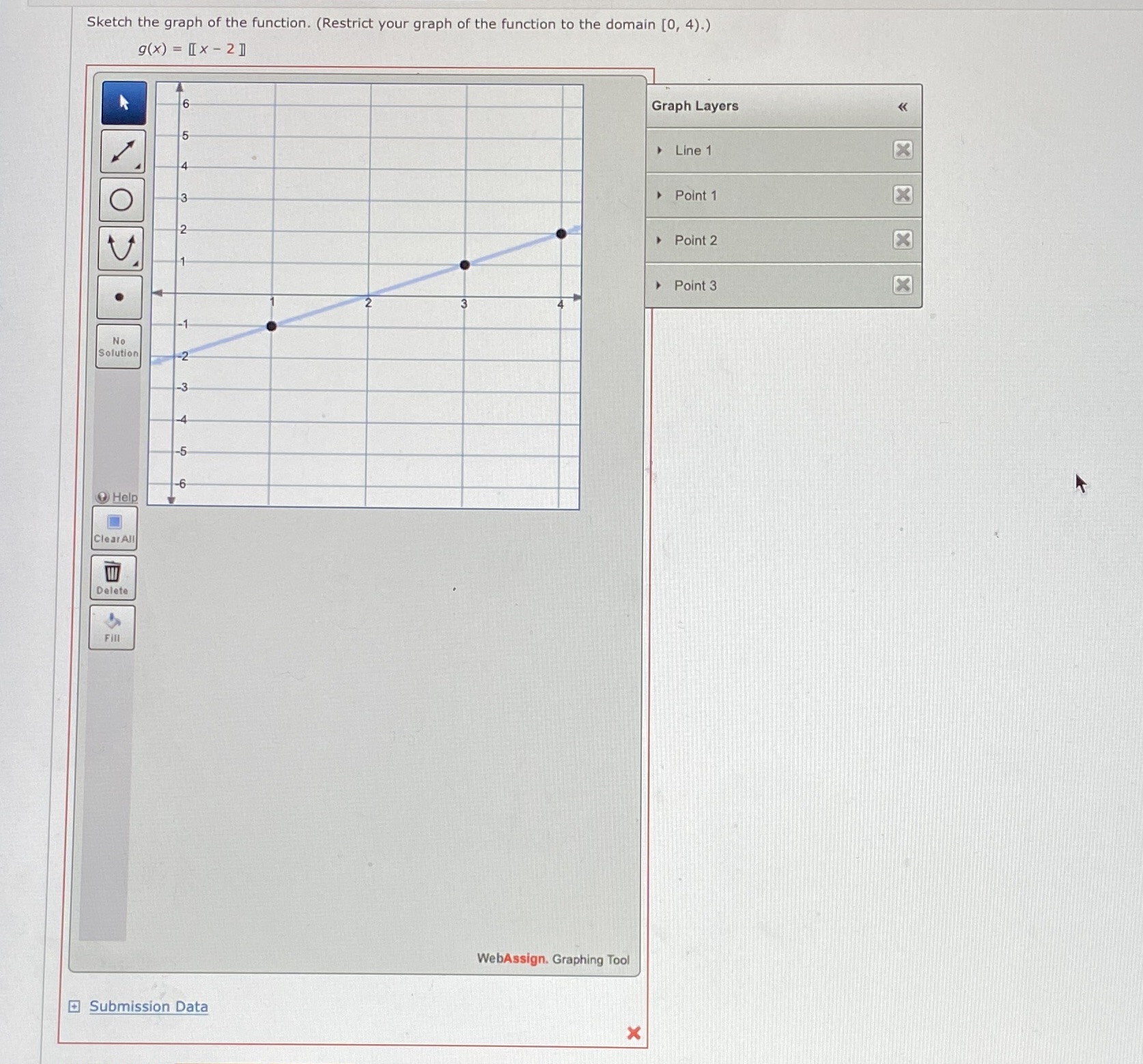Image resolution: width=1143 pixels, height=1064 pixels.
Task: Collapse the Graph Layers panel
Action: pos(903,107)
